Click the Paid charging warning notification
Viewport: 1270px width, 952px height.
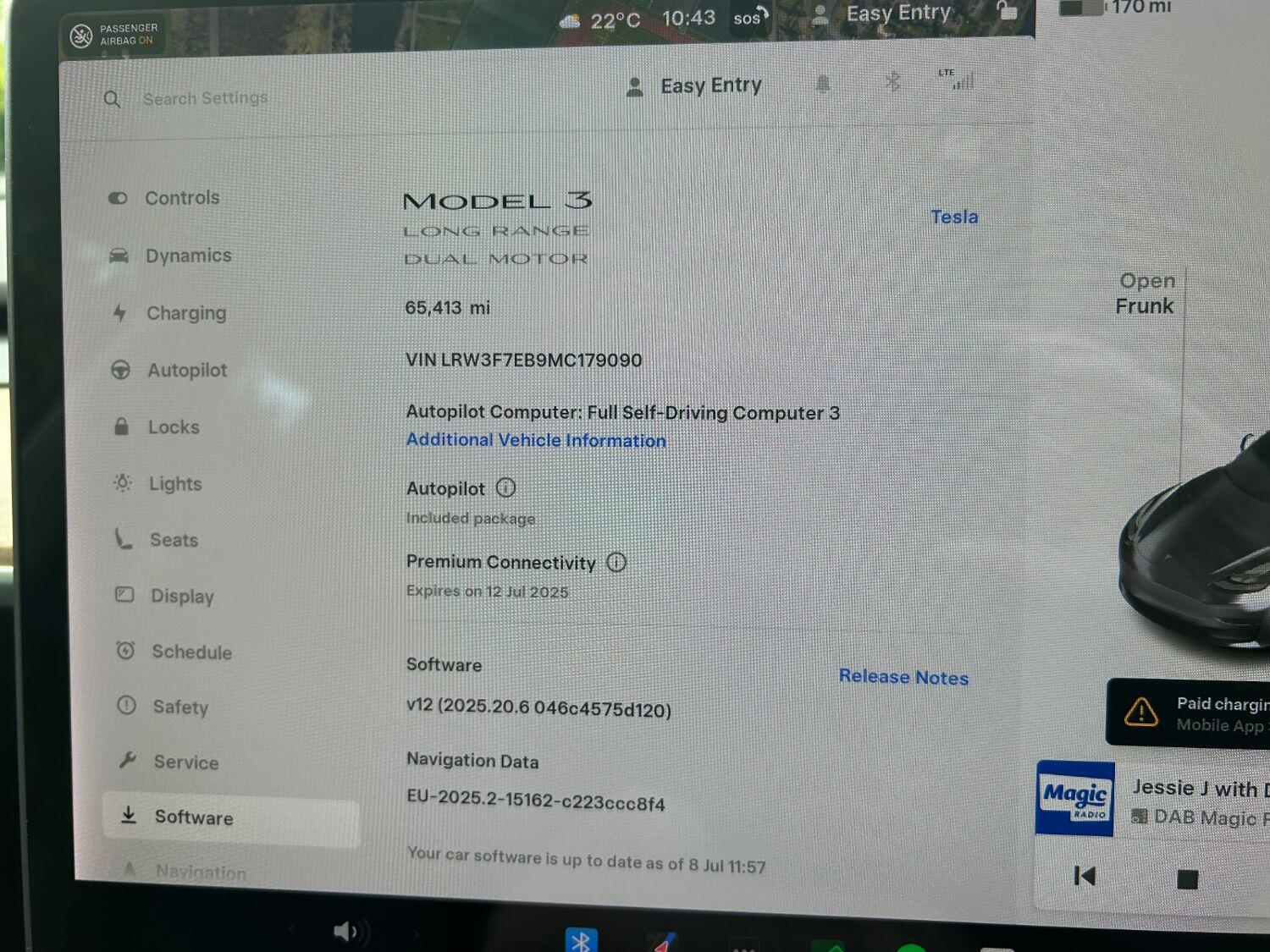pyautogui.click(x=1188, y=713)
